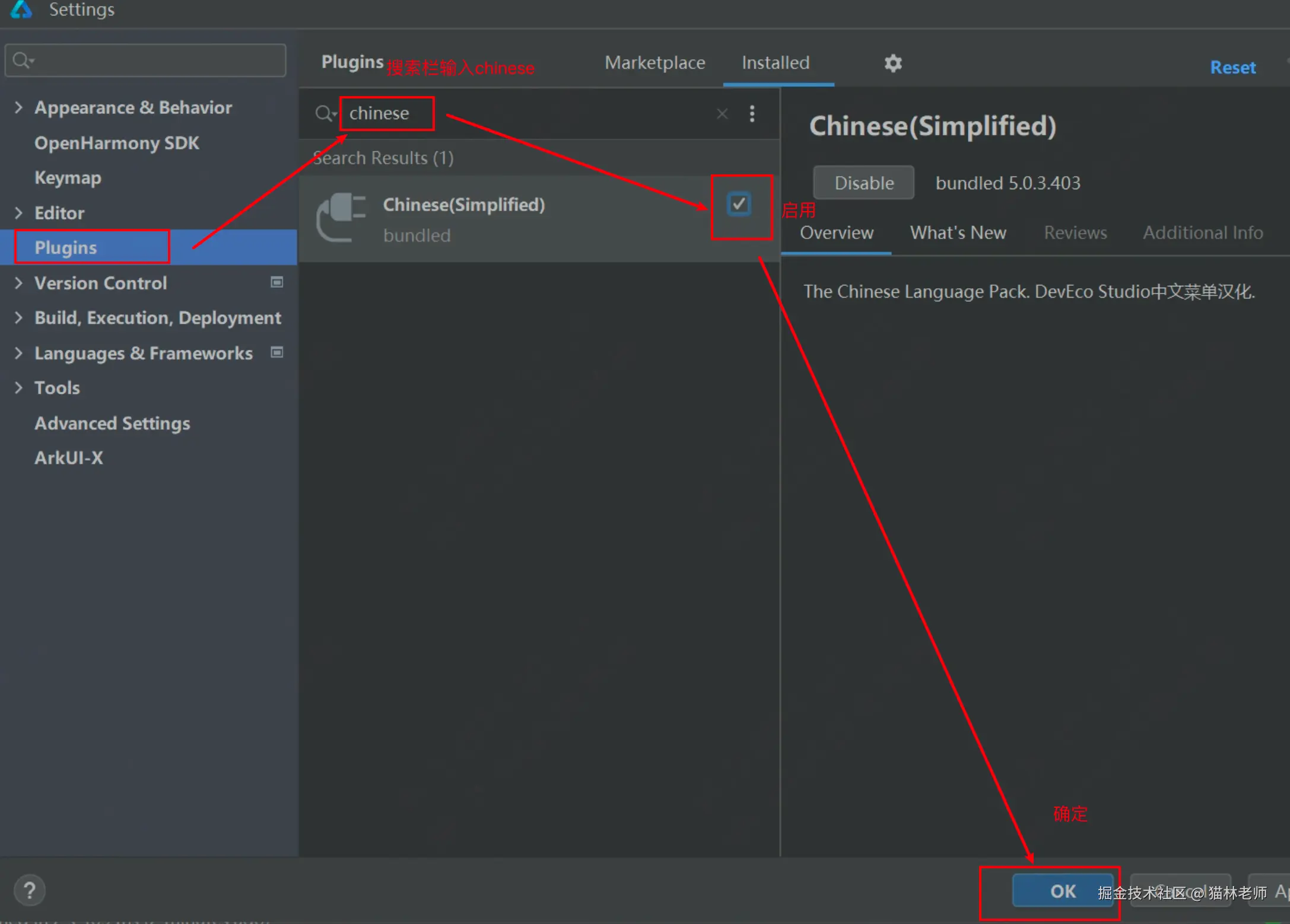Click the plugins settings gear icon
The image size is (1290, 924).
pyautogui.click(x=892, y=63)
